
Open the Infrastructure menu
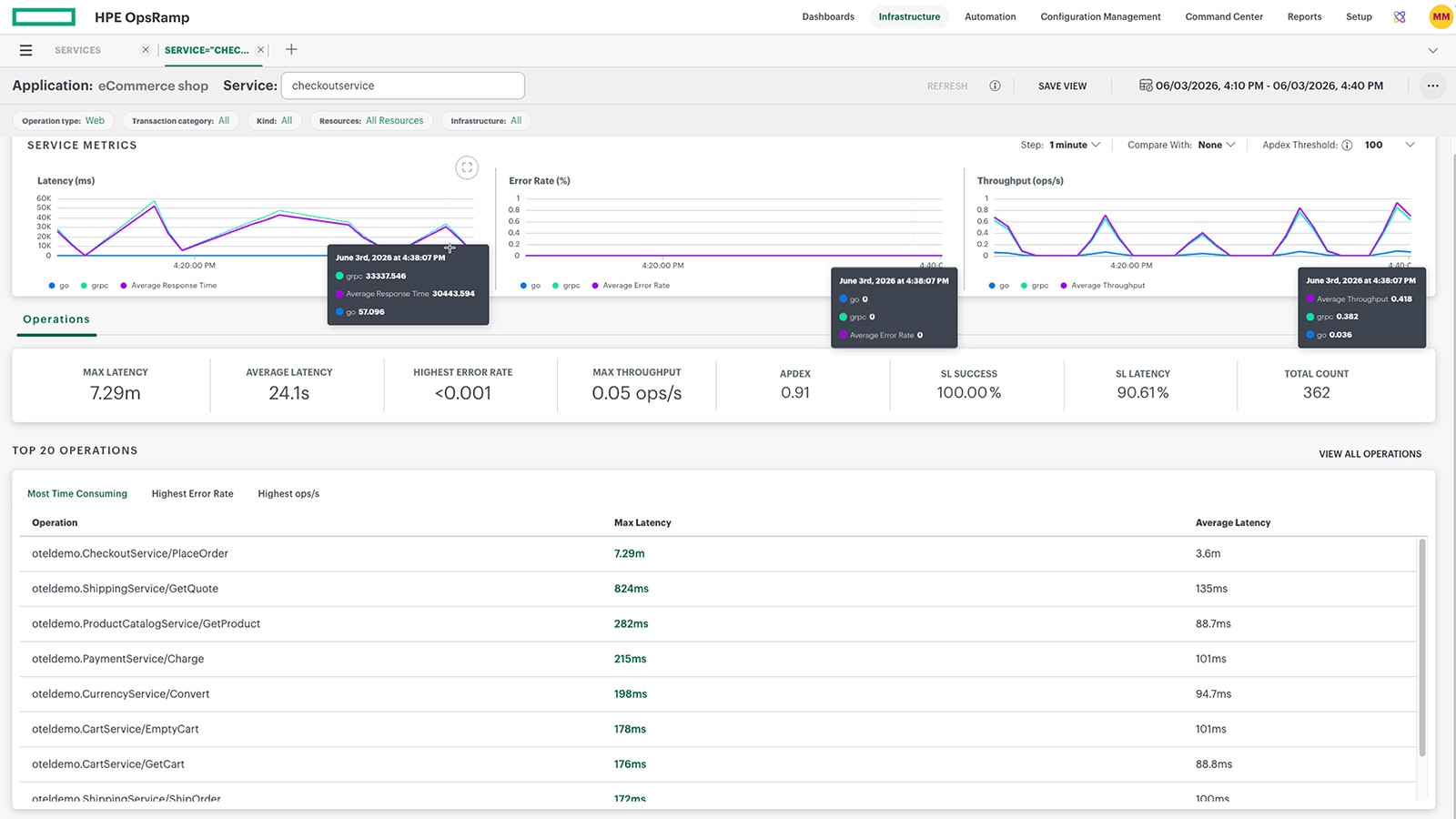pos(909,16)
